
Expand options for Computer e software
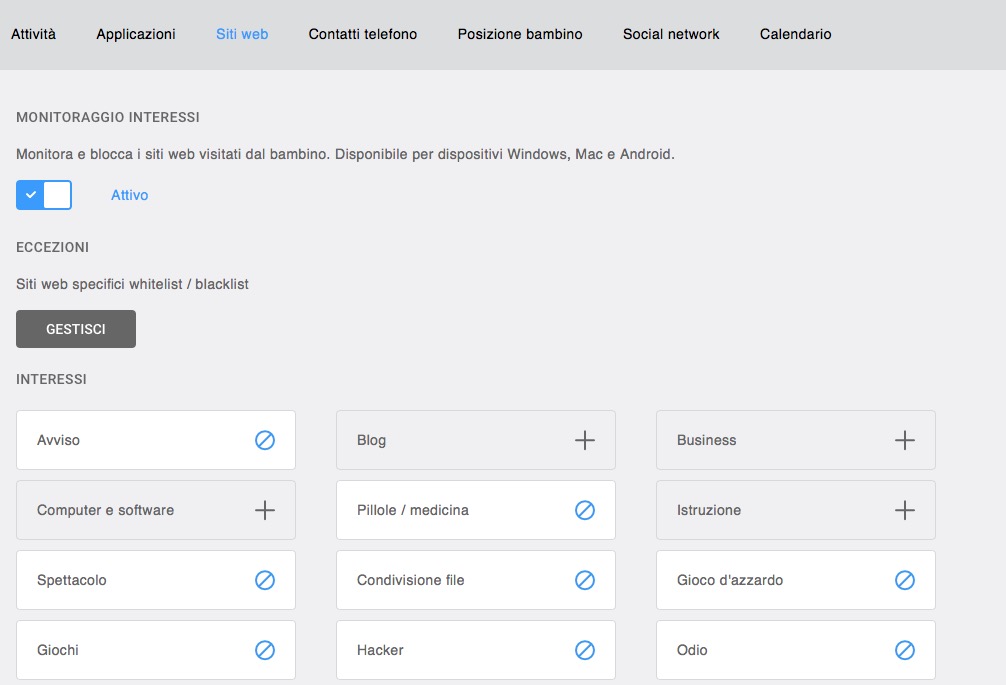click(265, 510)
